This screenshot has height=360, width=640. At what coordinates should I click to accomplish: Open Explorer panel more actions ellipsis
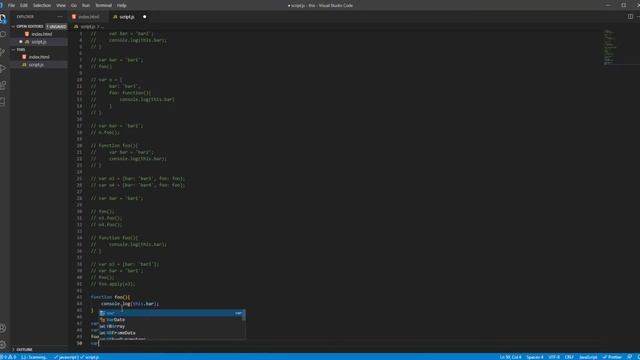(x=60, y=17)
